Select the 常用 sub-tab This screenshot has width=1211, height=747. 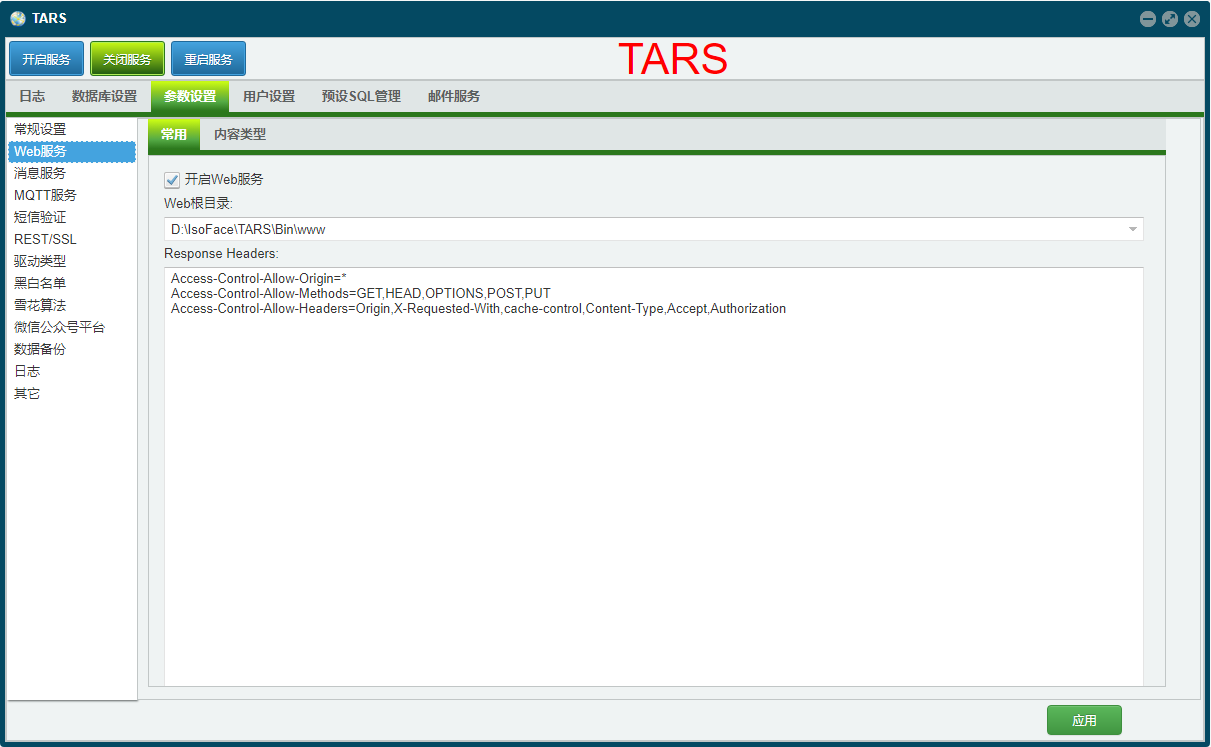point(174,135)
